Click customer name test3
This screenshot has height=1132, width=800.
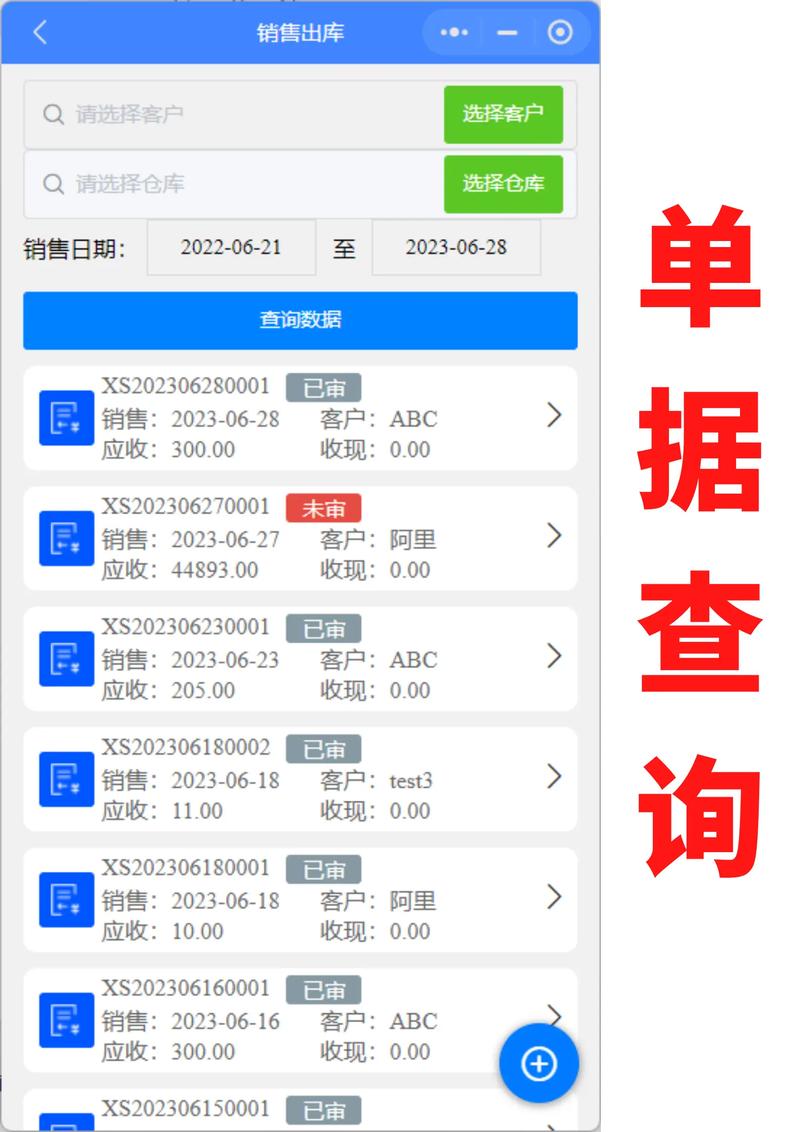pyautogui.click(x=411, y=781)
